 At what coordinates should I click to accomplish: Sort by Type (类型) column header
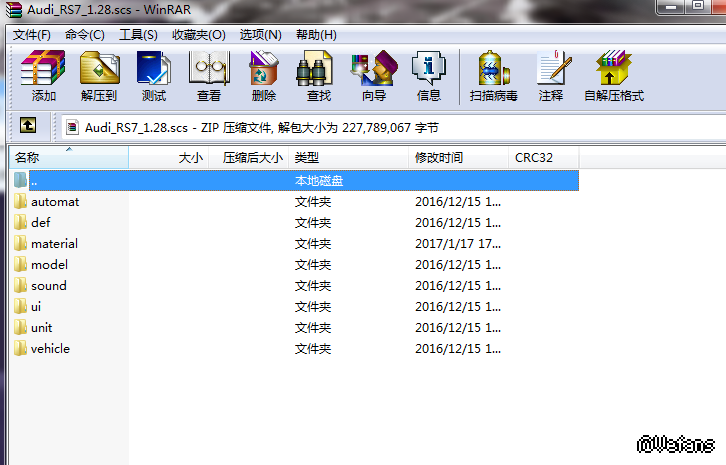348,157
